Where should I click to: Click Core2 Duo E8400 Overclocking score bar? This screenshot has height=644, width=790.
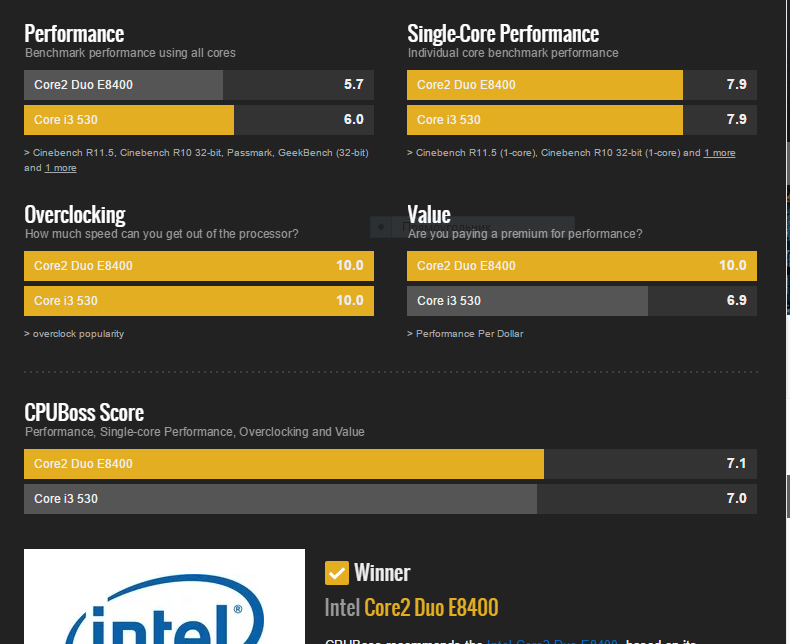(198, 266)
